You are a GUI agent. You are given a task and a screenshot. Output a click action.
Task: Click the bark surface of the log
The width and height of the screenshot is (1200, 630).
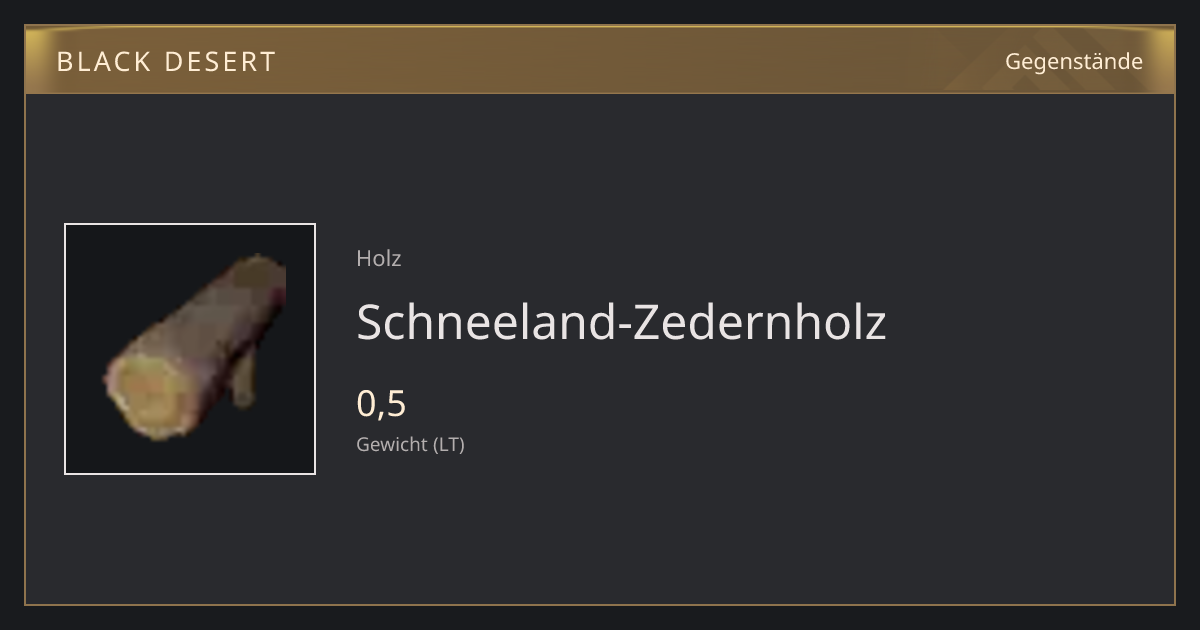[x=215, y=320]
